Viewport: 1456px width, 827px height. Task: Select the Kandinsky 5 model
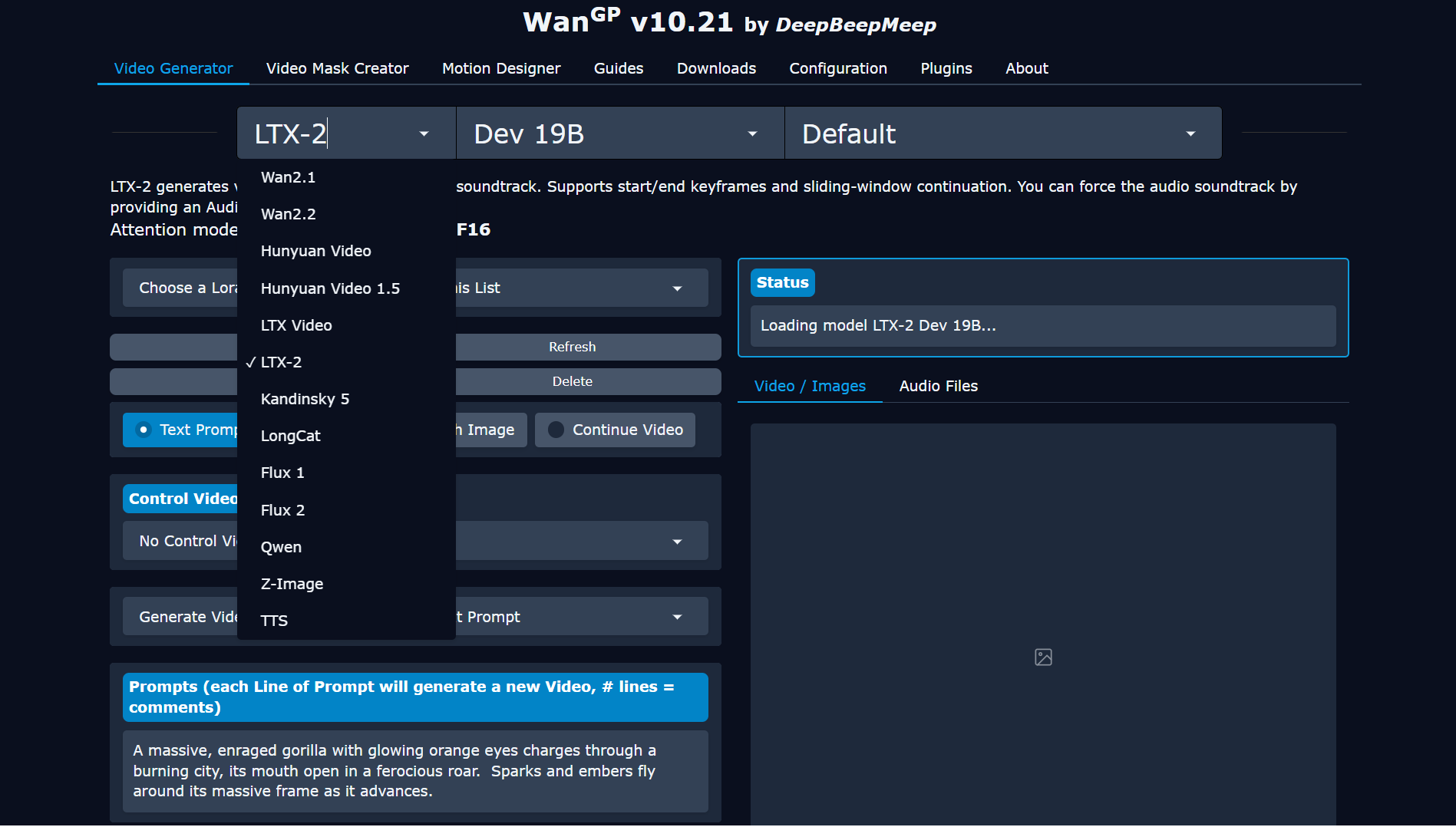(305, 398)
